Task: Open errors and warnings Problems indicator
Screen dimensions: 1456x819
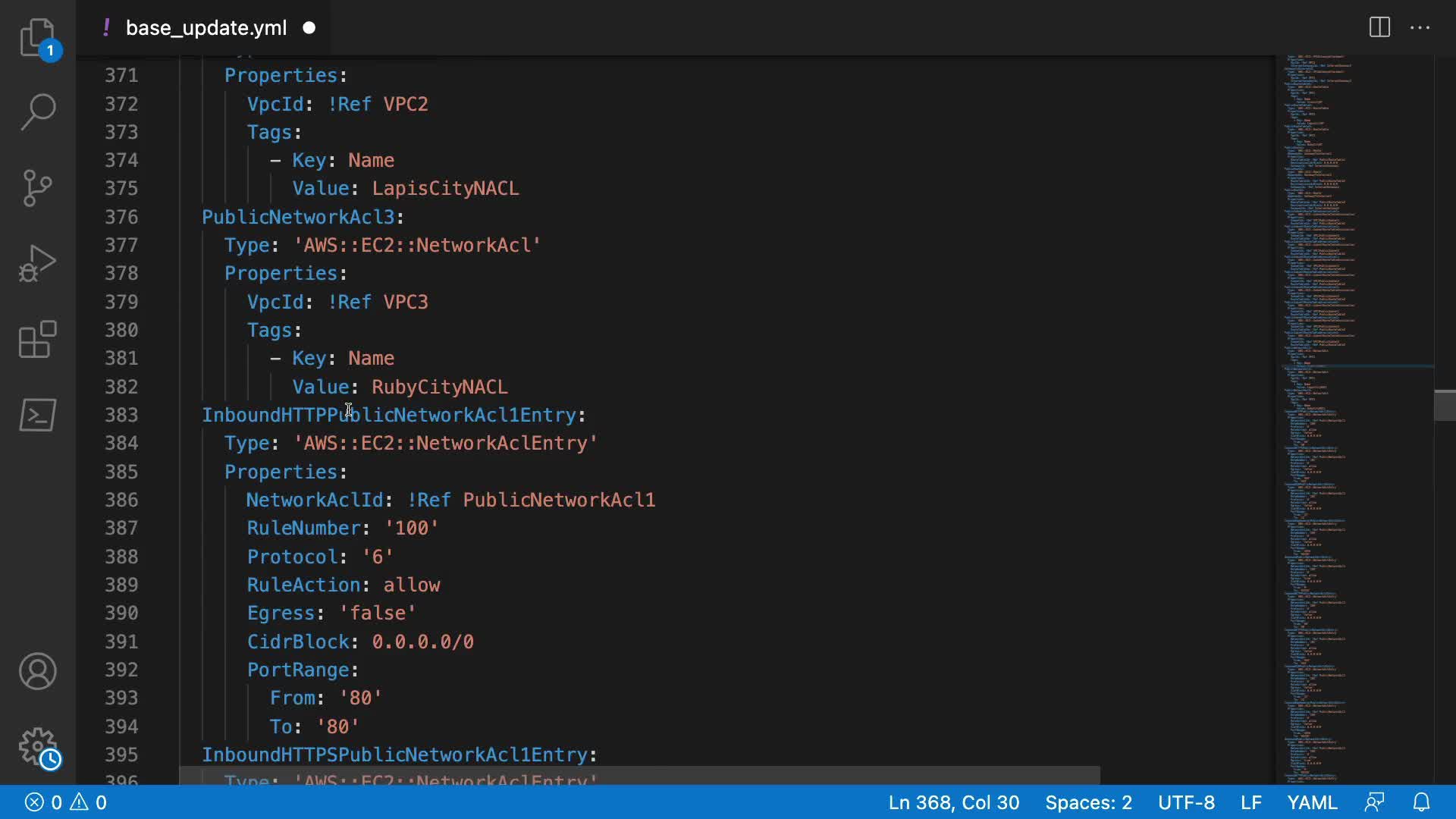Action: coord(66,802)
